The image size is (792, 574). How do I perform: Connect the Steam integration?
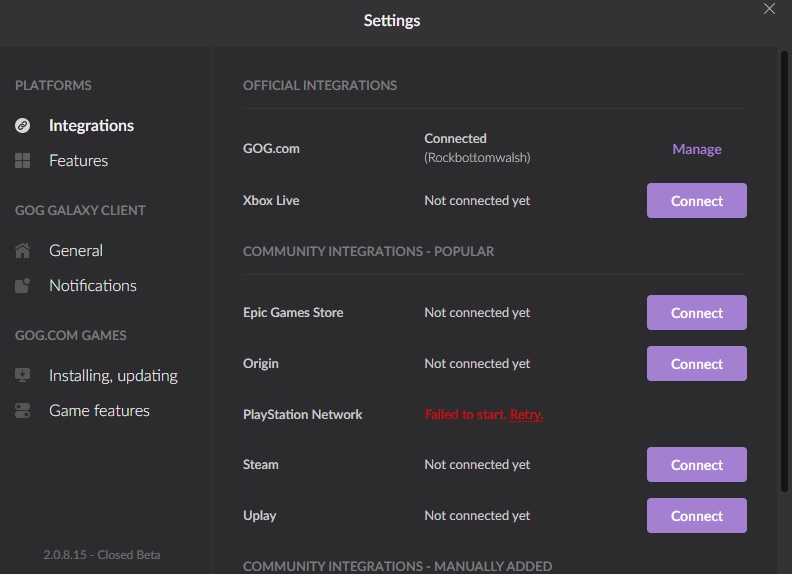(697, 465)
